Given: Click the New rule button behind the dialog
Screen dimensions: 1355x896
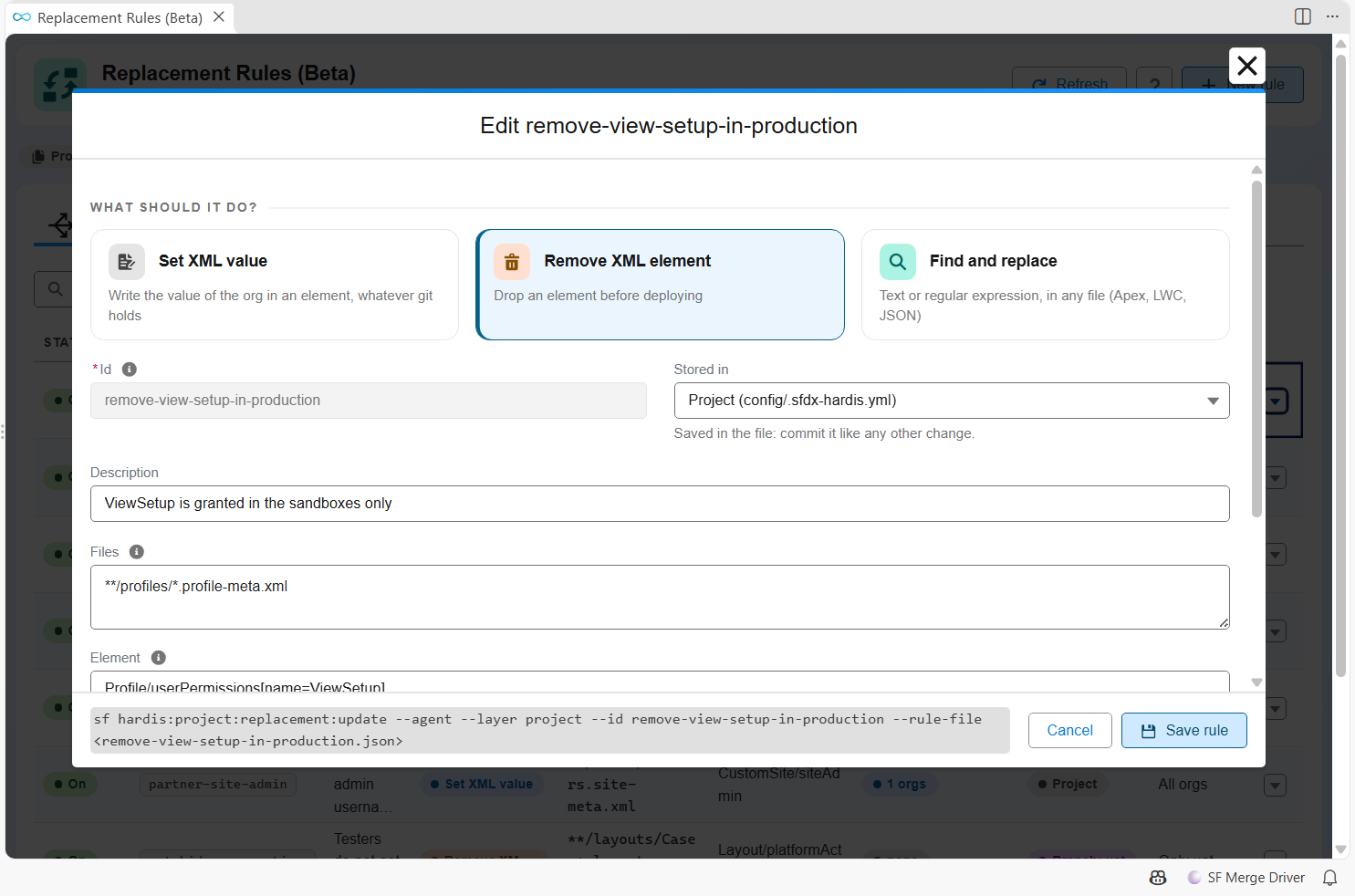Looking at the screenshot, I should 1242,85.
